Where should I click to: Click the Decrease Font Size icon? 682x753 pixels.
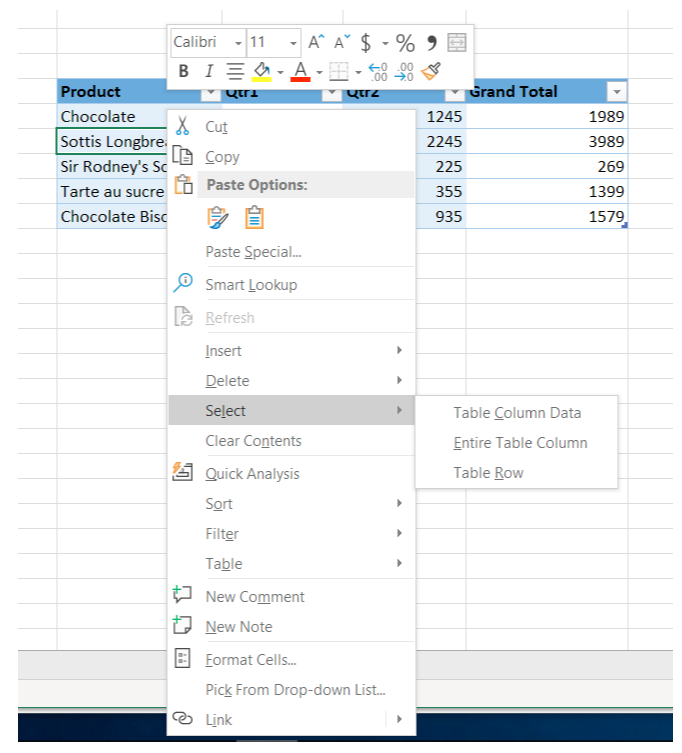(x=342, y=42)
